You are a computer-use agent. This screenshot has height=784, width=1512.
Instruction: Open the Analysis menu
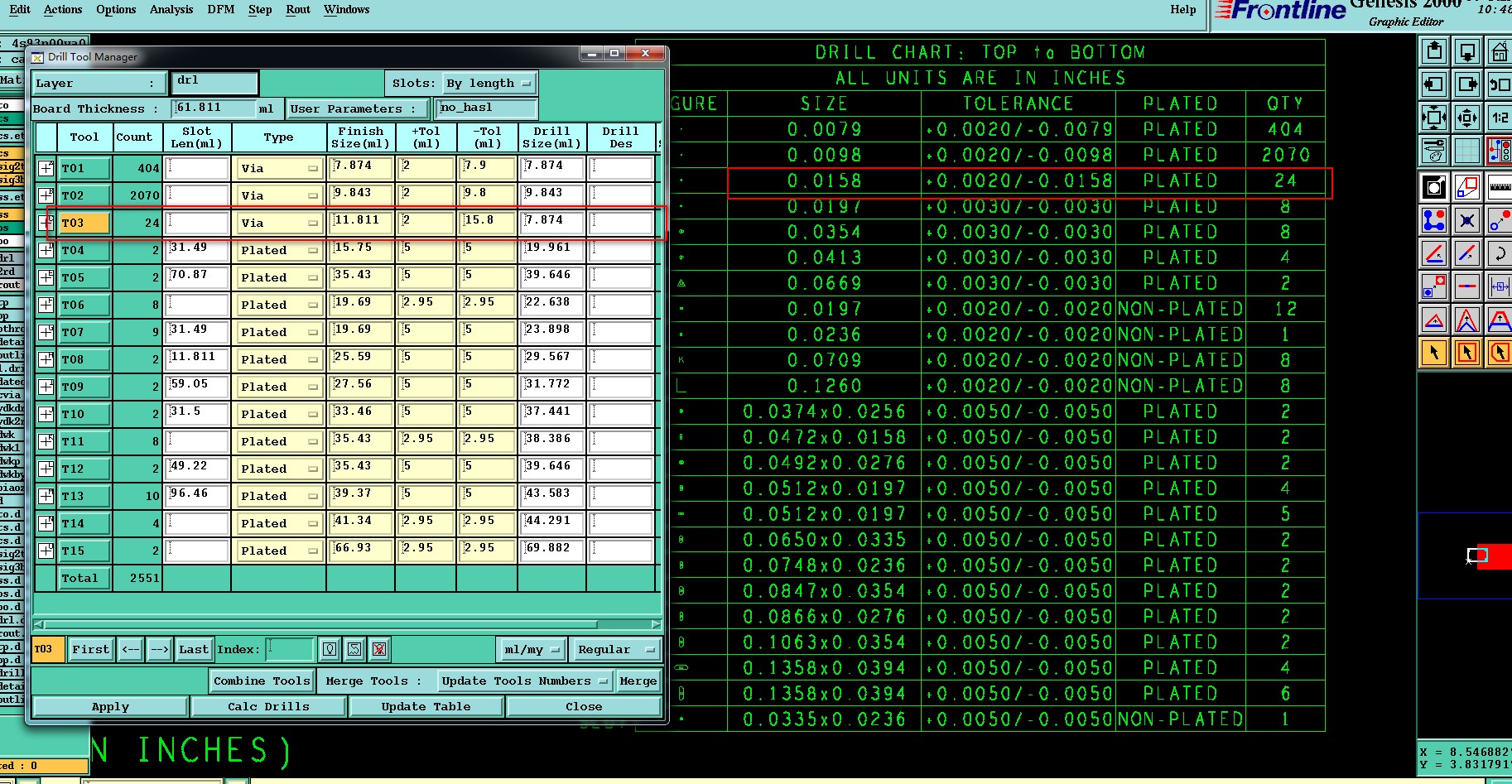click(x=171, y=9)
